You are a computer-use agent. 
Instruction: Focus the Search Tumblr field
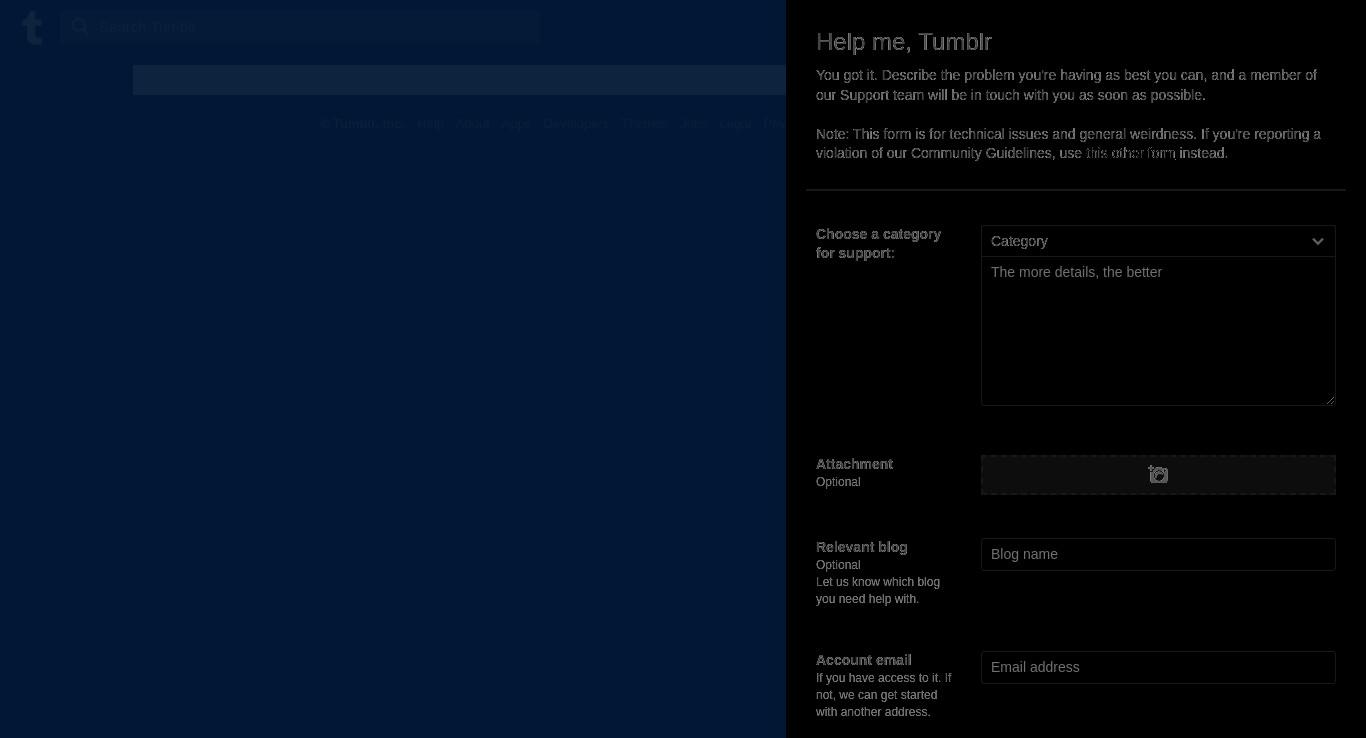[x=300, y=27]
